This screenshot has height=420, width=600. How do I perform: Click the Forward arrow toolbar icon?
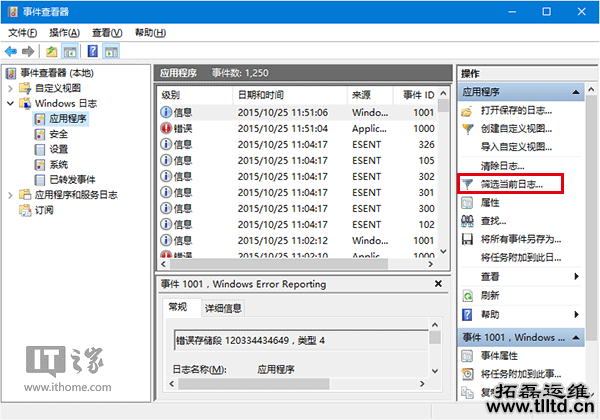(x=28, y=51)
